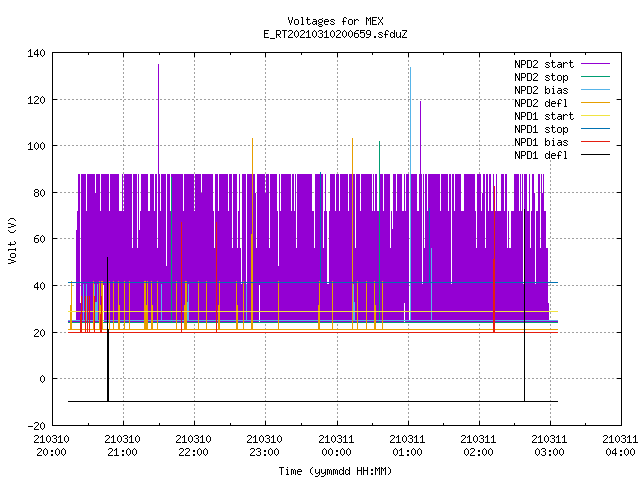
Task: Click the -20 y-axis tick label
Action: (x=36, y=426)
